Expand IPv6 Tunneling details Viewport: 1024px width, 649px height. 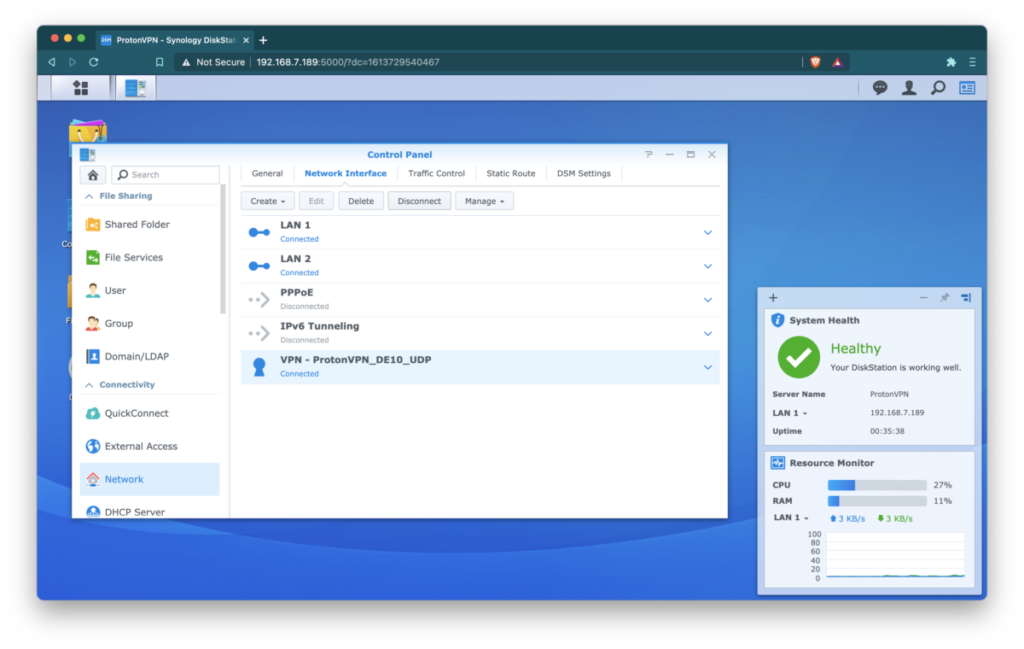click(x=708, y=334)
